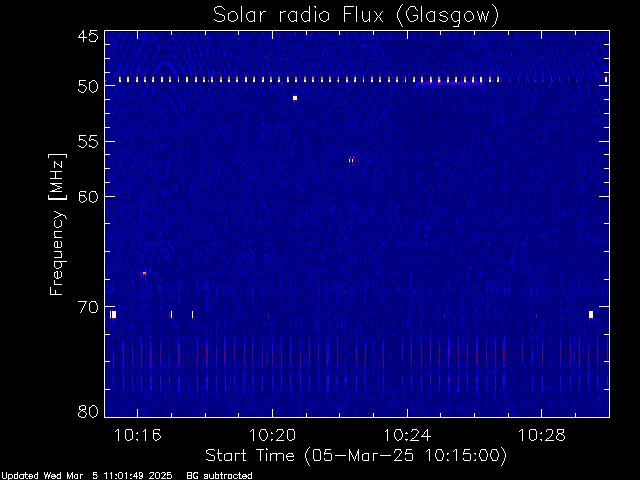Click the 'Updated Wed Mar 5 11:01:49 2025' text
Image resolution: width=640 pixels, height=480 pixels.
point(87,476)
